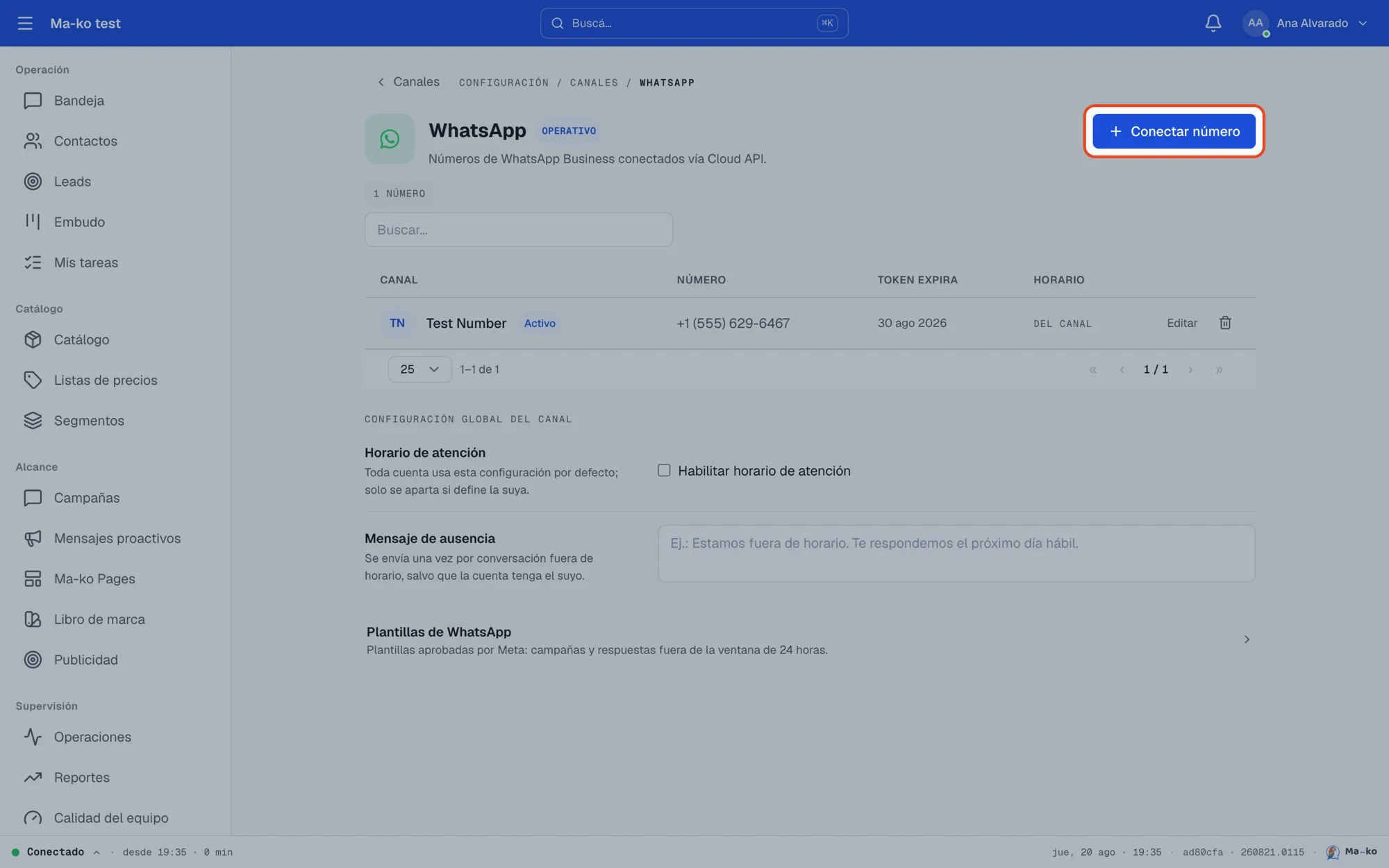
Task: Click the Campañas message icon
Action: (33, 498)
